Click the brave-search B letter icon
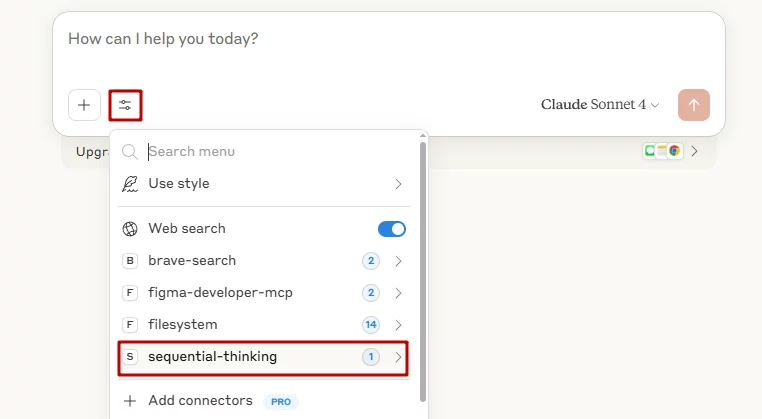This screenshot has height=419, width=762. tap(130, 261)
